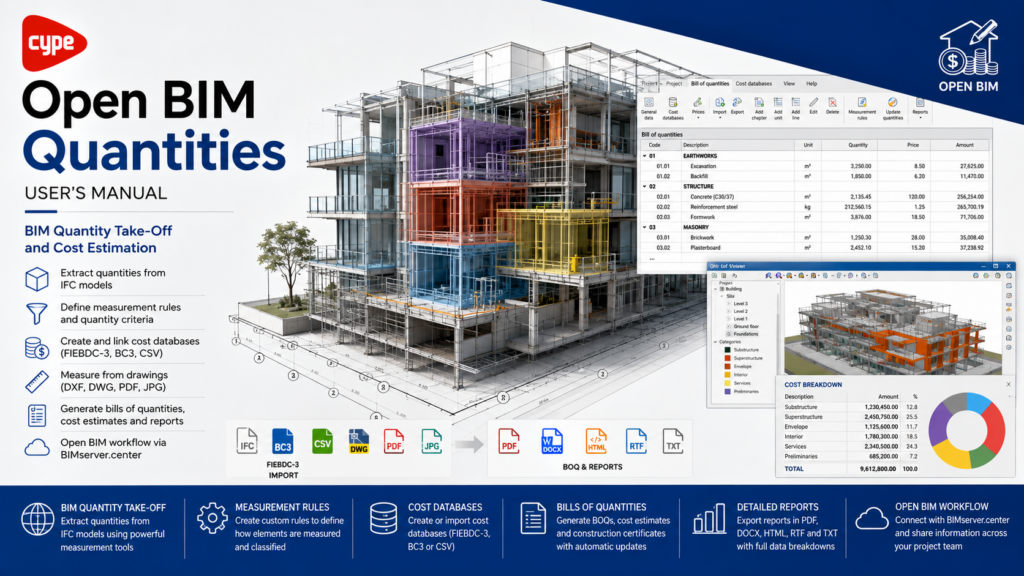Click the TXT report format icon
Viewport: 1024px width, 576px height.
[673, 441]
